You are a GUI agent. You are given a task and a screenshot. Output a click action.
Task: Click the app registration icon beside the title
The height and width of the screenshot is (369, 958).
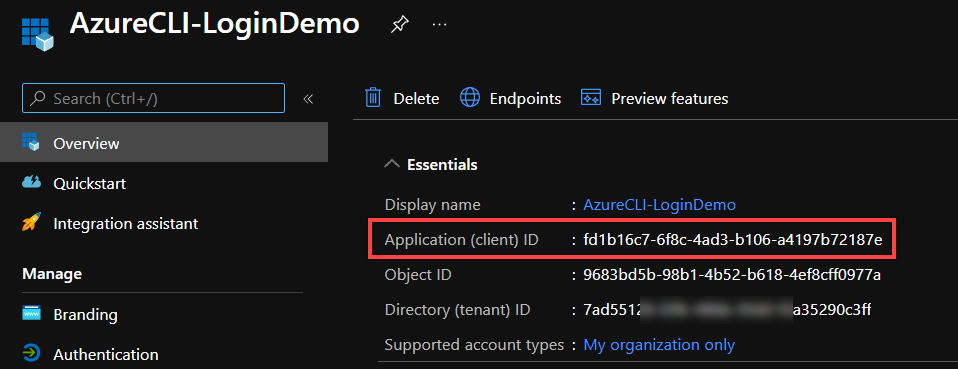coord(37,34)
